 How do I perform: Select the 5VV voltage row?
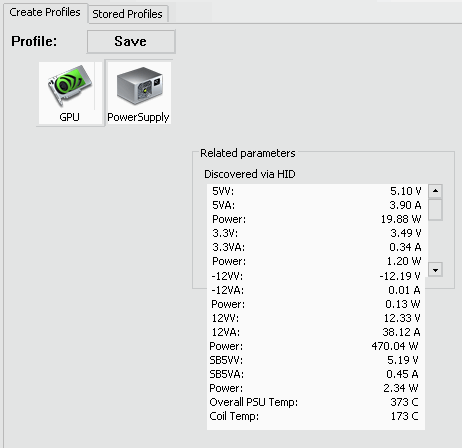click(317, 191)
